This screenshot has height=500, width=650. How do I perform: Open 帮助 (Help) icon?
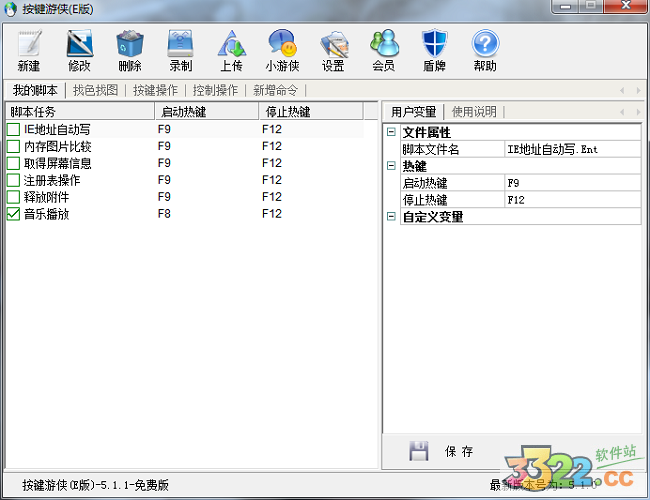click(x=485, y=45)
